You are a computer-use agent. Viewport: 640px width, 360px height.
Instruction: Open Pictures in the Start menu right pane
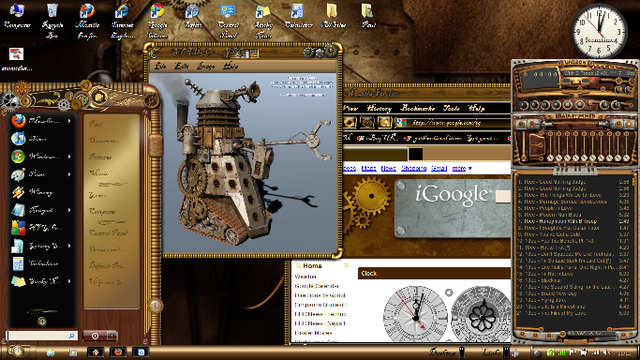pos(100,157)
